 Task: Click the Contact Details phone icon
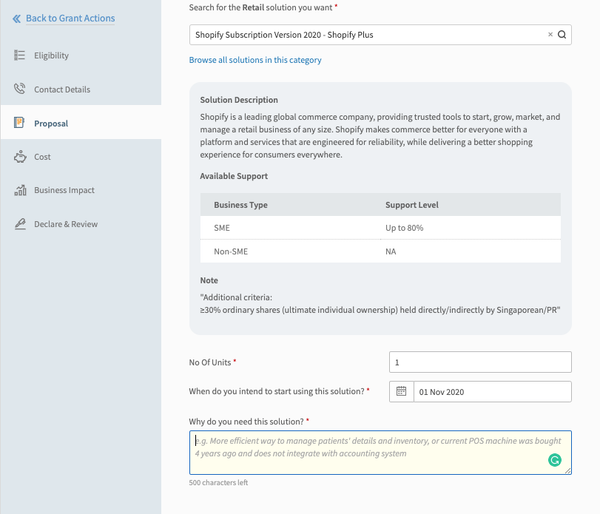pos(20,89)
